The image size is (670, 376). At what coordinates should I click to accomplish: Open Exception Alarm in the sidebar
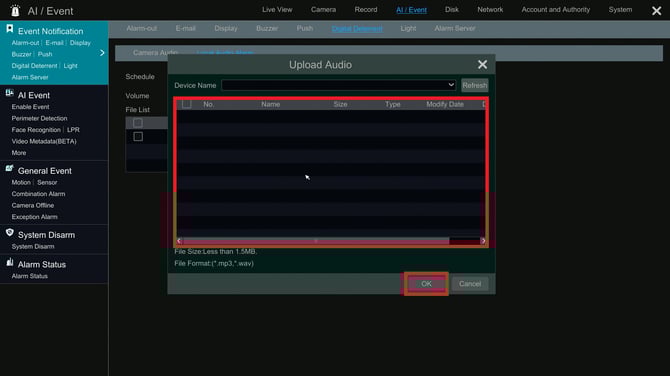point(35,217)
